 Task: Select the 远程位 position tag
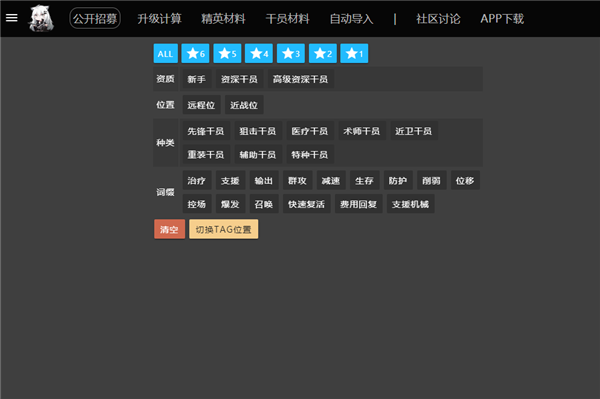201,105
